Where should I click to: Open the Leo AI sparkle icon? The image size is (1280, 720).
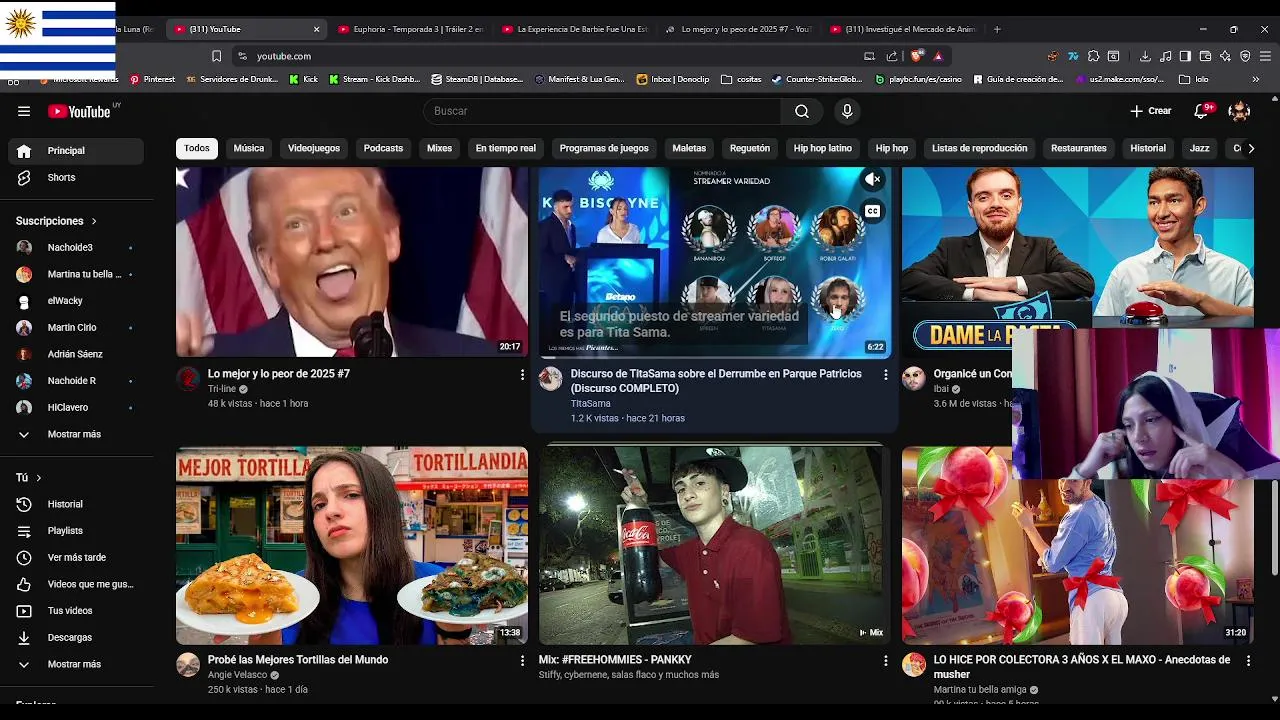click(1225, 56)
